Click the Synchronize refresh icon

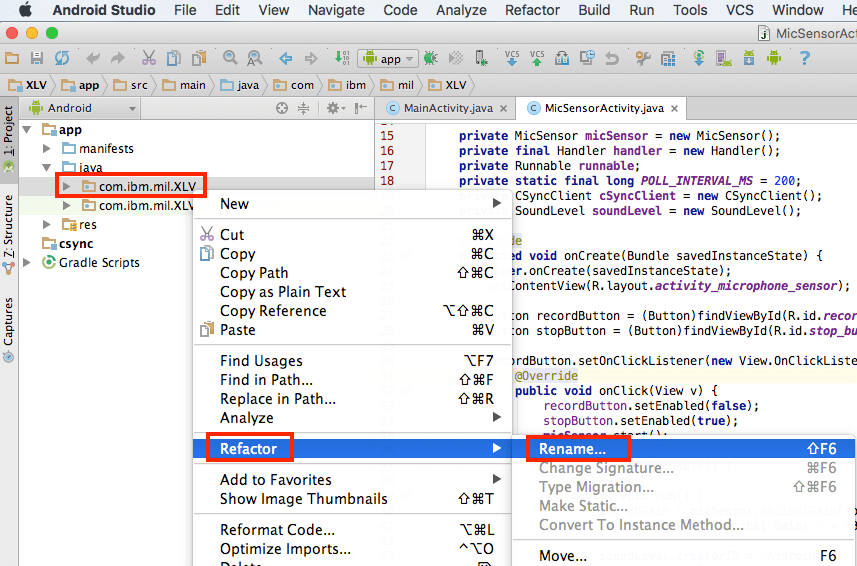62,58
